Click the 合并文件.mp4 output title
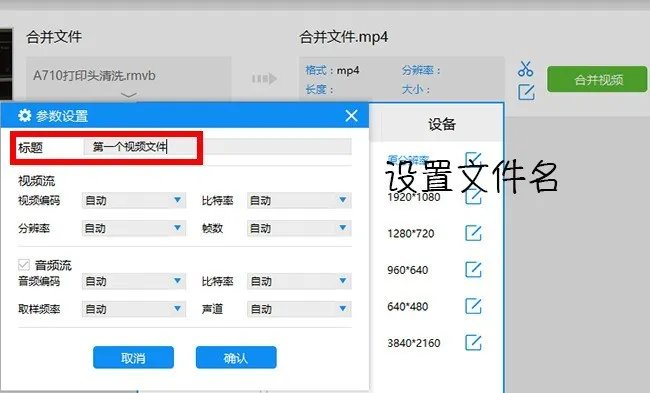Viewport: 650px width, 393px height. tap(344, 37)
